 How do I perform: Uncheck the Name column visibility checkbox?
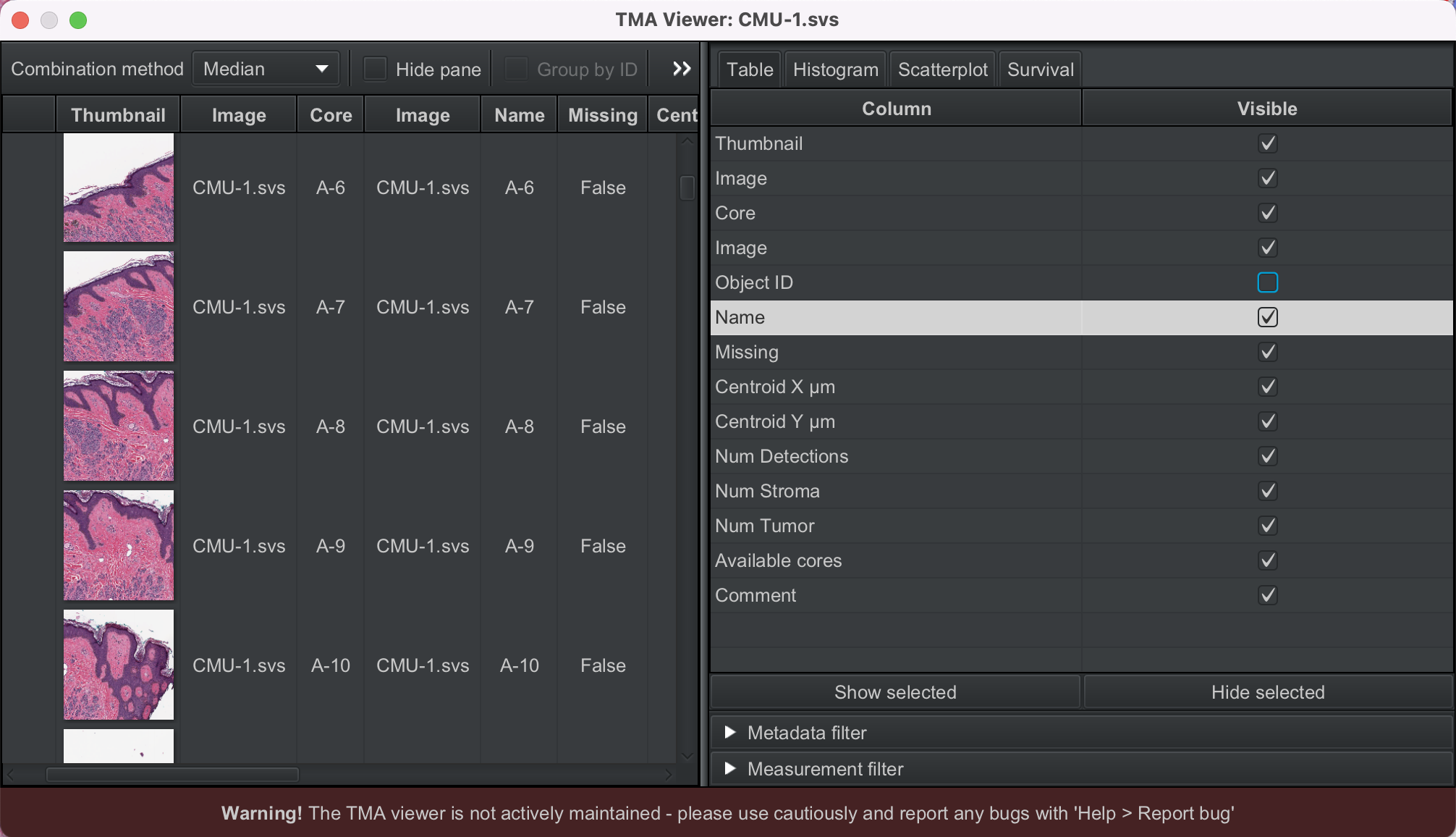[x=1267, y=317]
